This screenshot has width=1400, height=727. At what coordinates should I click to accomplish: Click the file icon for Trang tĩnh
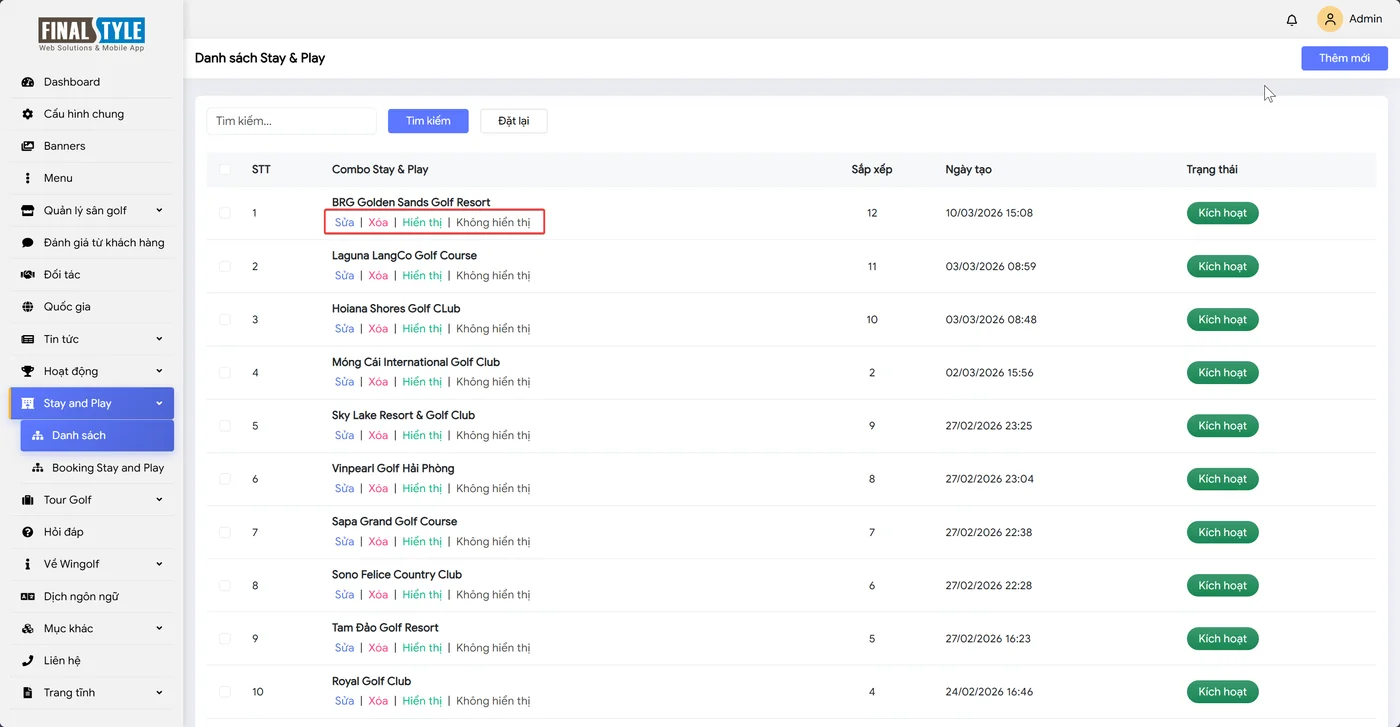(x=28, y=693)
